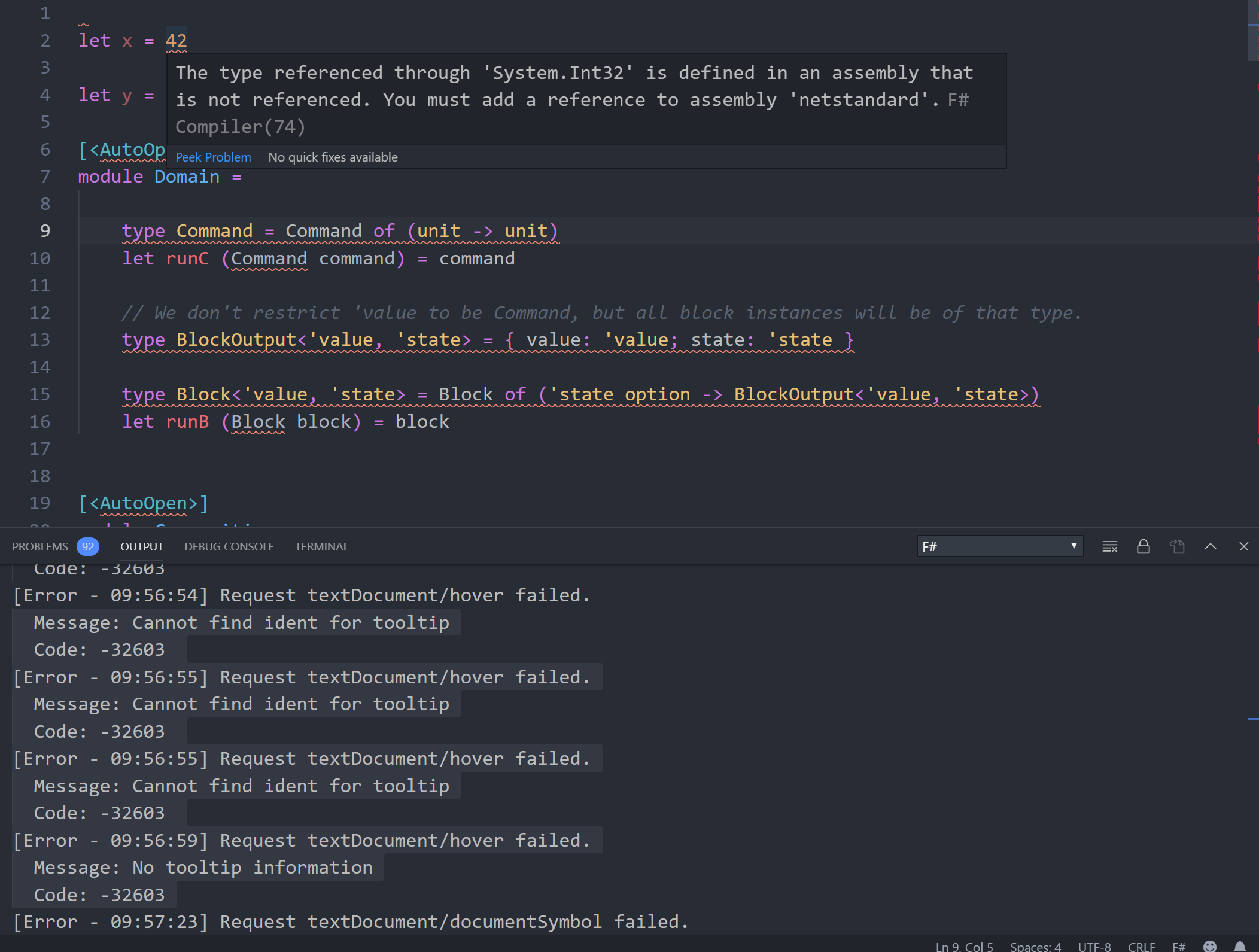Clear the Output panel content
Screen dimensions: 1259x952
(x=1110, y=546)
